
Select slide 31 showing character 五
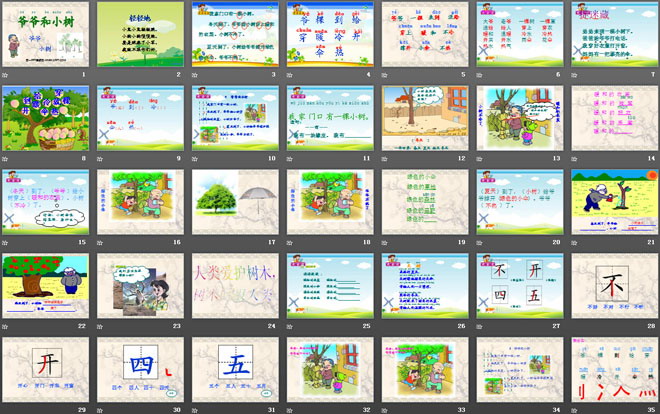(x=235, y=369)
